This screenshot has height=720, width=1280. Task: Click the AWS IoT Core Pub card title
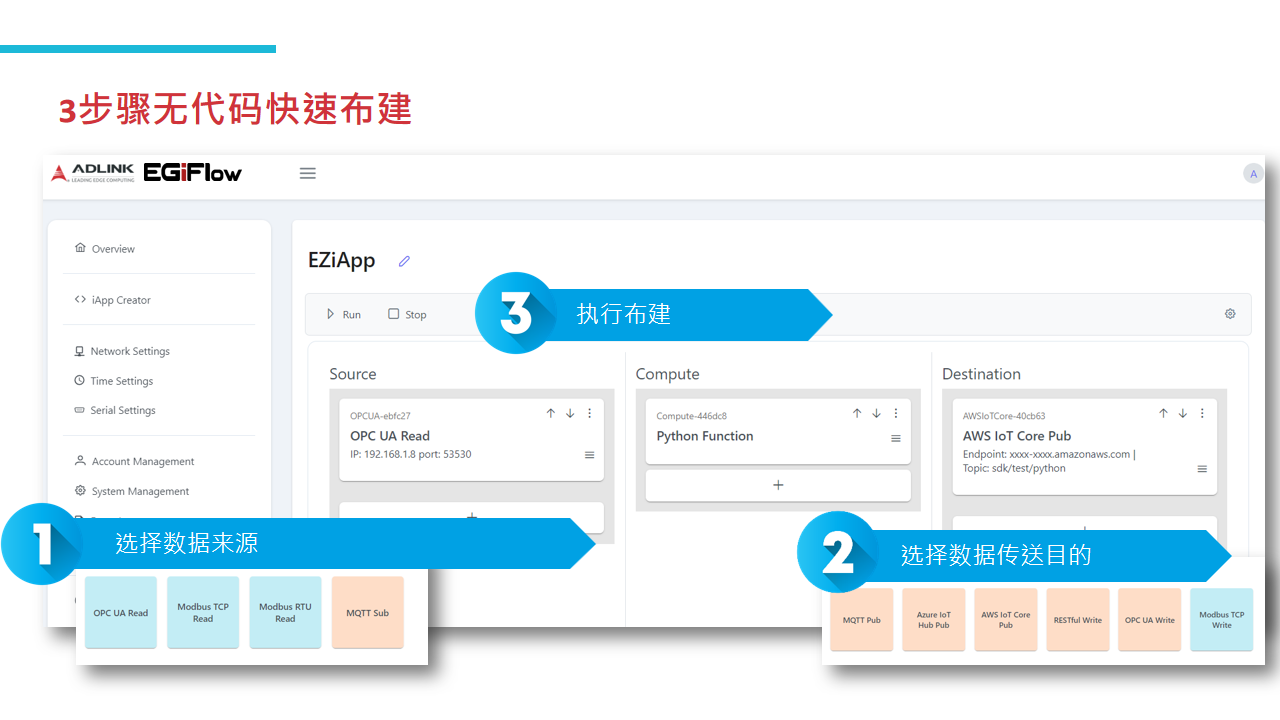click(1017, 436)
